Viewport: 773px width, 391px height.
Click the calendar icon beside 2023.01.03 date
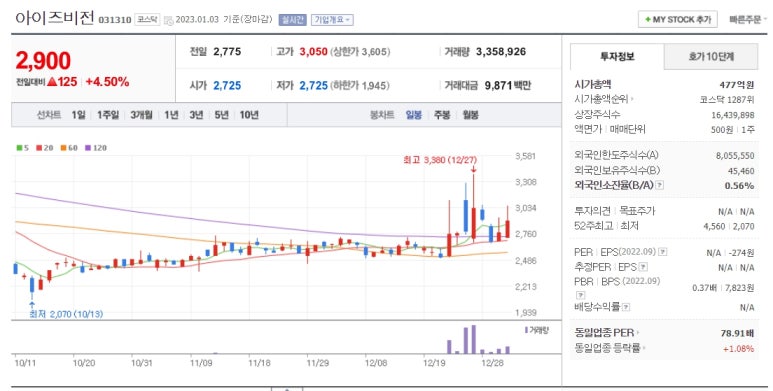point(169,20)
